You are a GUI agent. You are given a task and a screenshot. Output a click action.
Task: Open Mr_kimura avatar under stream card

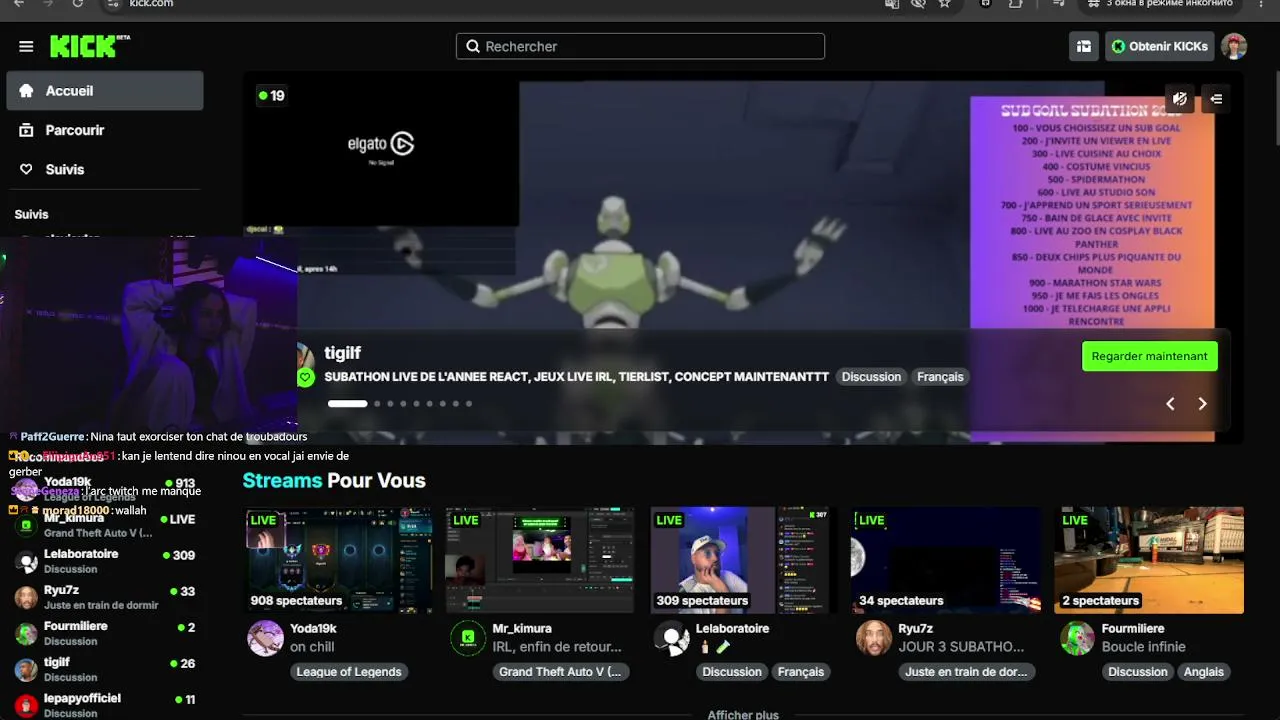tap(468, 638)
